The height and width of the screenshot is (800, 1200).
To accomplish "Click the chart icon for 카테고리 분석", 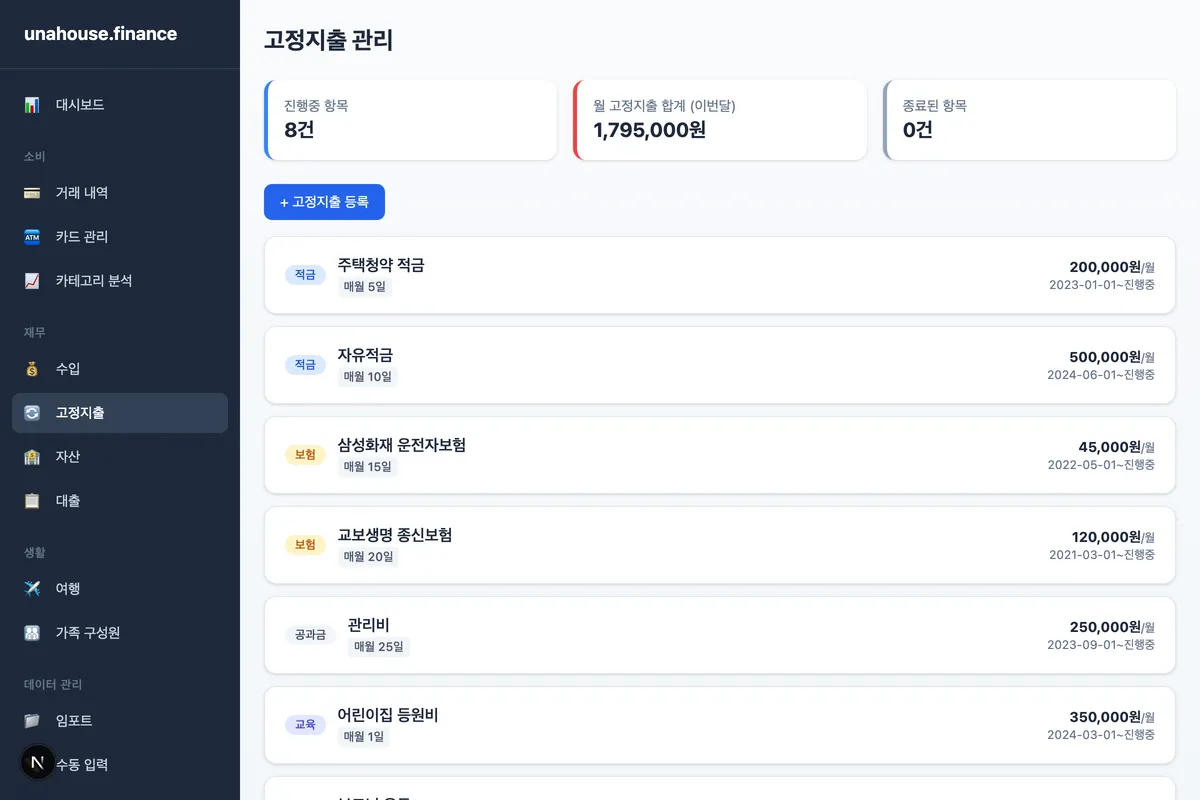I will [32, 281].
